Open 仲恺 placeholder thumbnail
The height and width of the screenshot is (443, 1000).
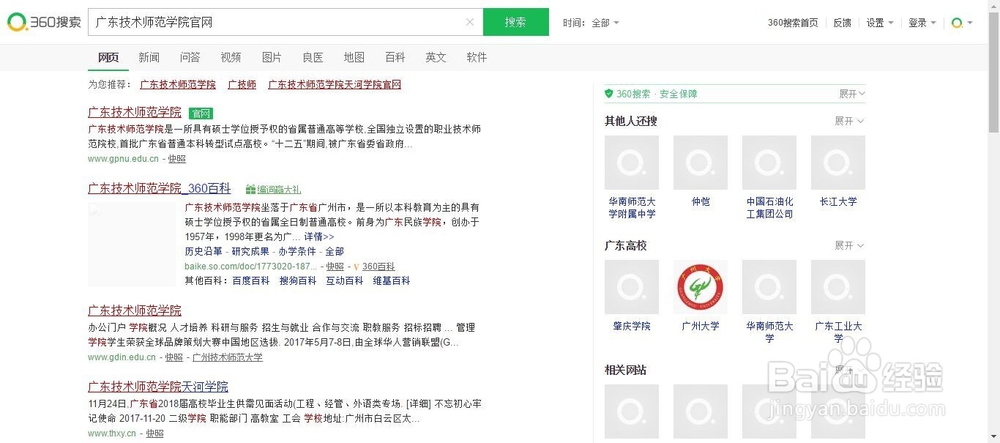pos(700,163)
